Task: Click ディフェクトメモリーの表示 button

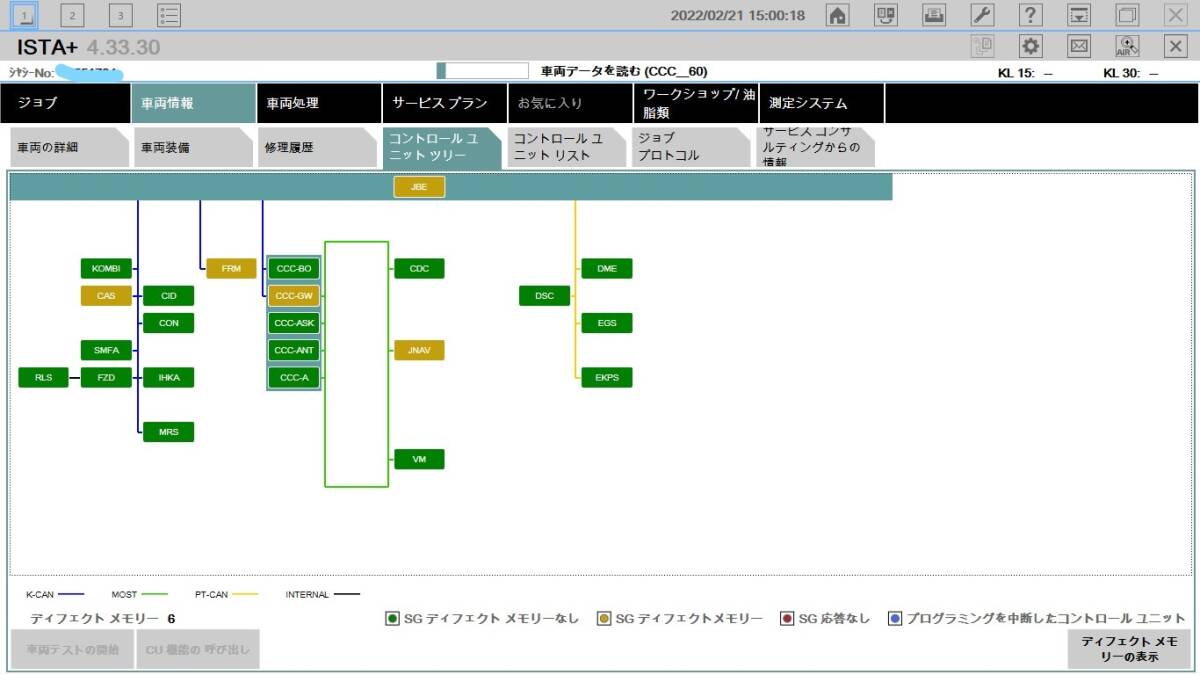Action: [1128, 650]
